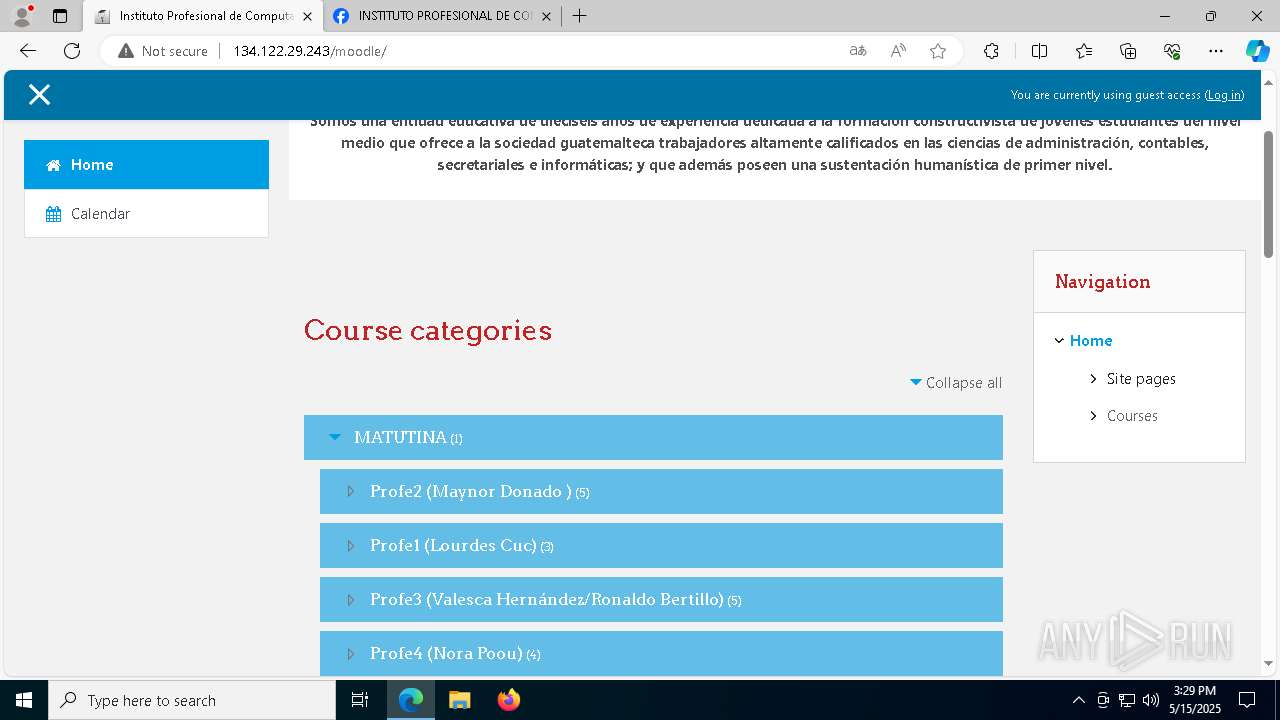Click the page vertical scrollbar thumb

click(x=1269, y=193)
